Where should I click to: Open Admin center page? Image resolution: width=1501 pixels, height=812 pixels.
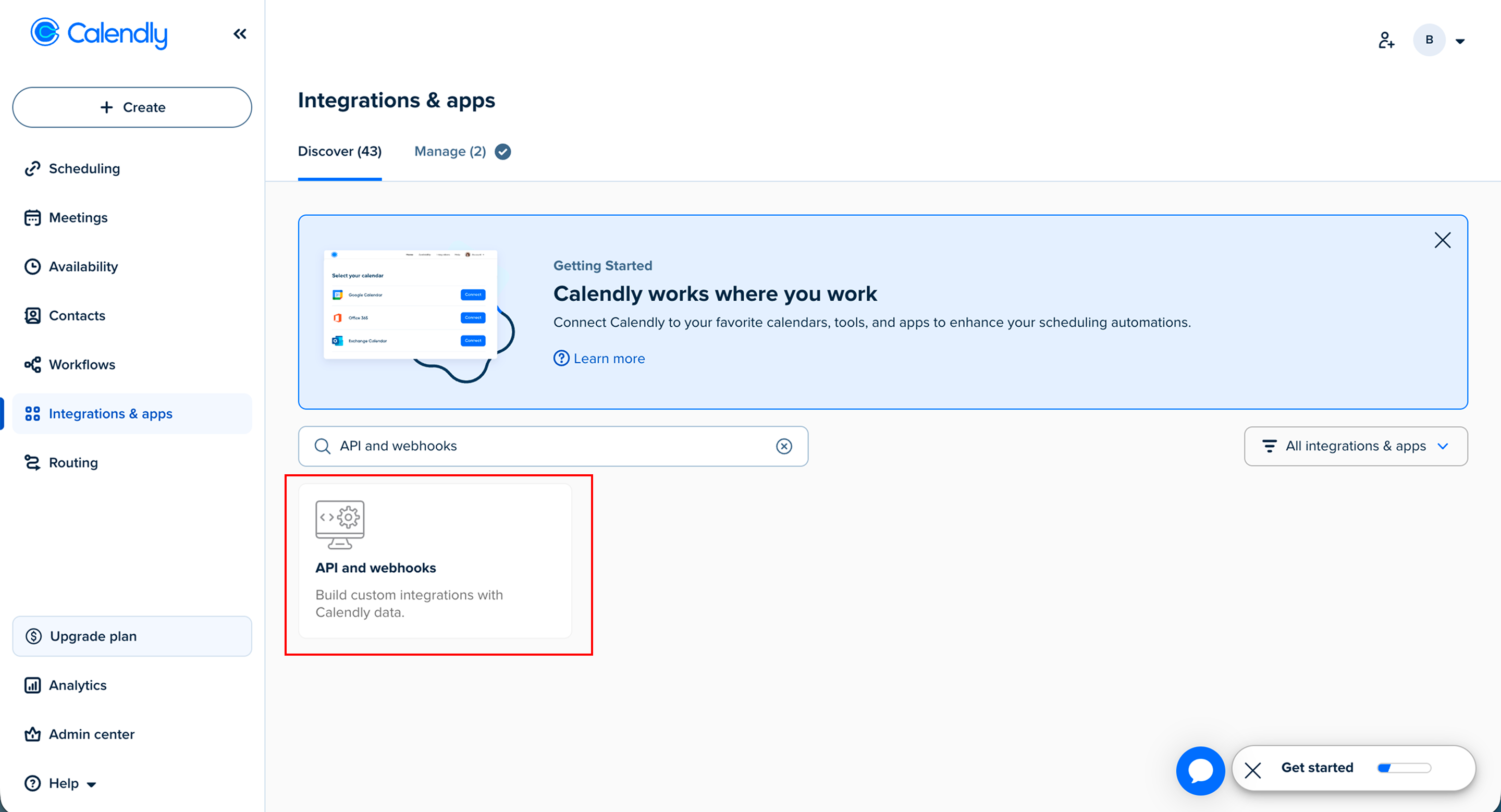[91, 734]
